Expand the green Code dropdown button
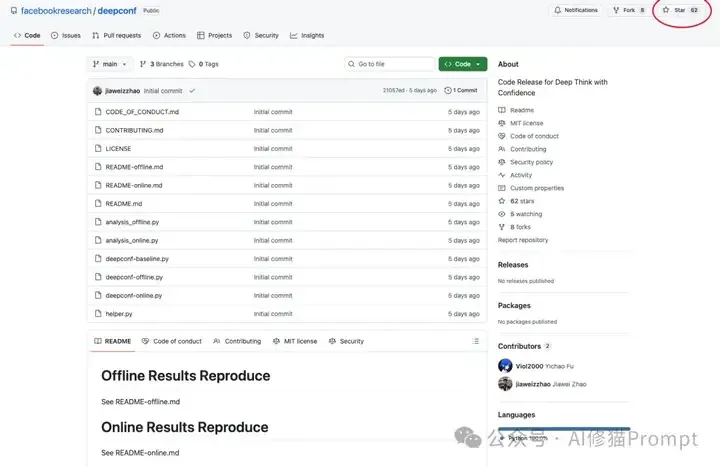This screenshot has width=720, height=467. click(x=462, y=64)
